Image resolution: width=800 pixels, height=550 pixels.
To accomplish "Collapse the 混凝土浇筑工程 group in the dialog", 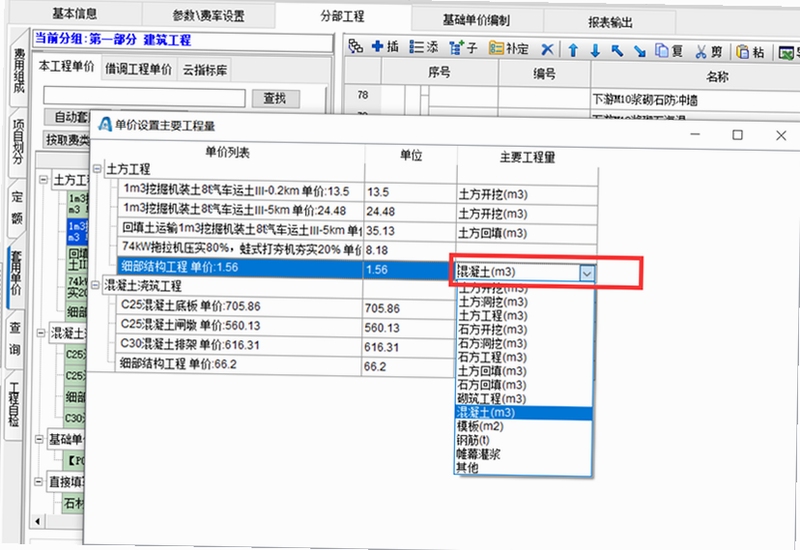I will pyautogui.click(x=95, y=285).
